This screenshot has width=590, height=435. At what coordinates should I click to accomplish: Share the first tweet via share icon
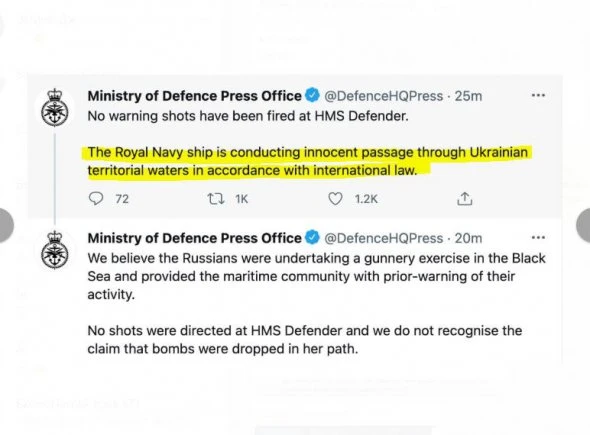tap(464, 198)
